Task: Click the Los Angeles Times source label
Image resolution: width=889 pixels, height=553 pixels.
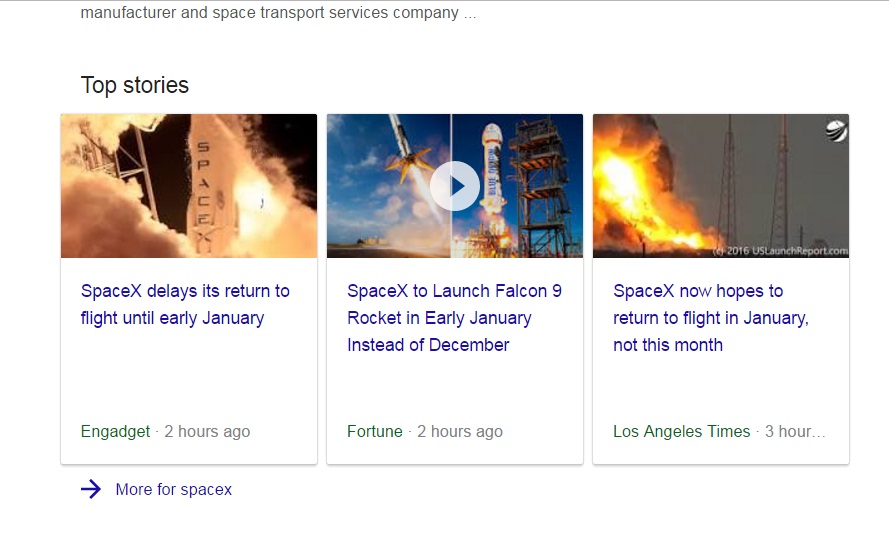Action: (681, 432)
